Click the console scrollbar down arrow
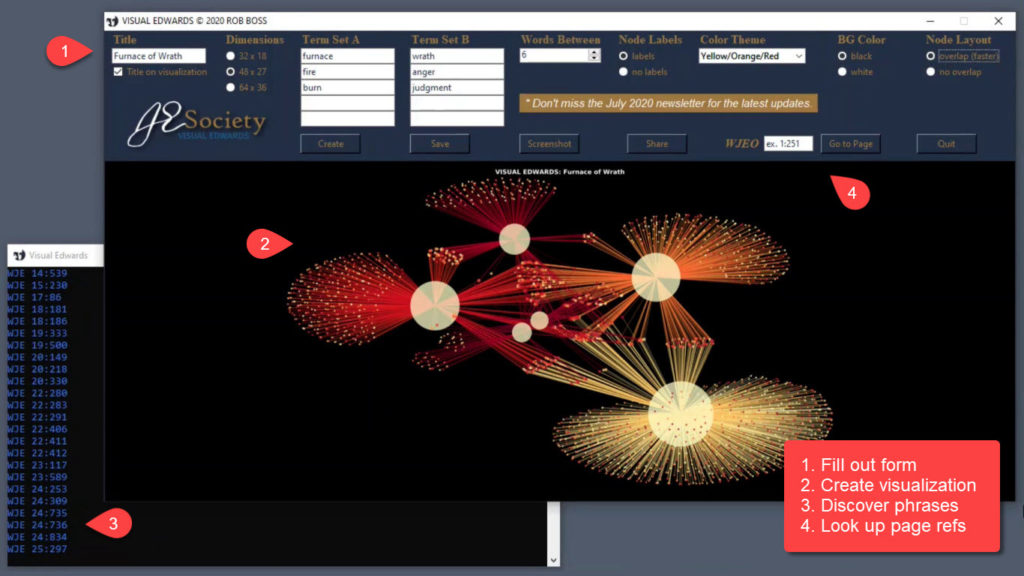Viewport: 1024px width, 576px height. click(x=554, y=560)
